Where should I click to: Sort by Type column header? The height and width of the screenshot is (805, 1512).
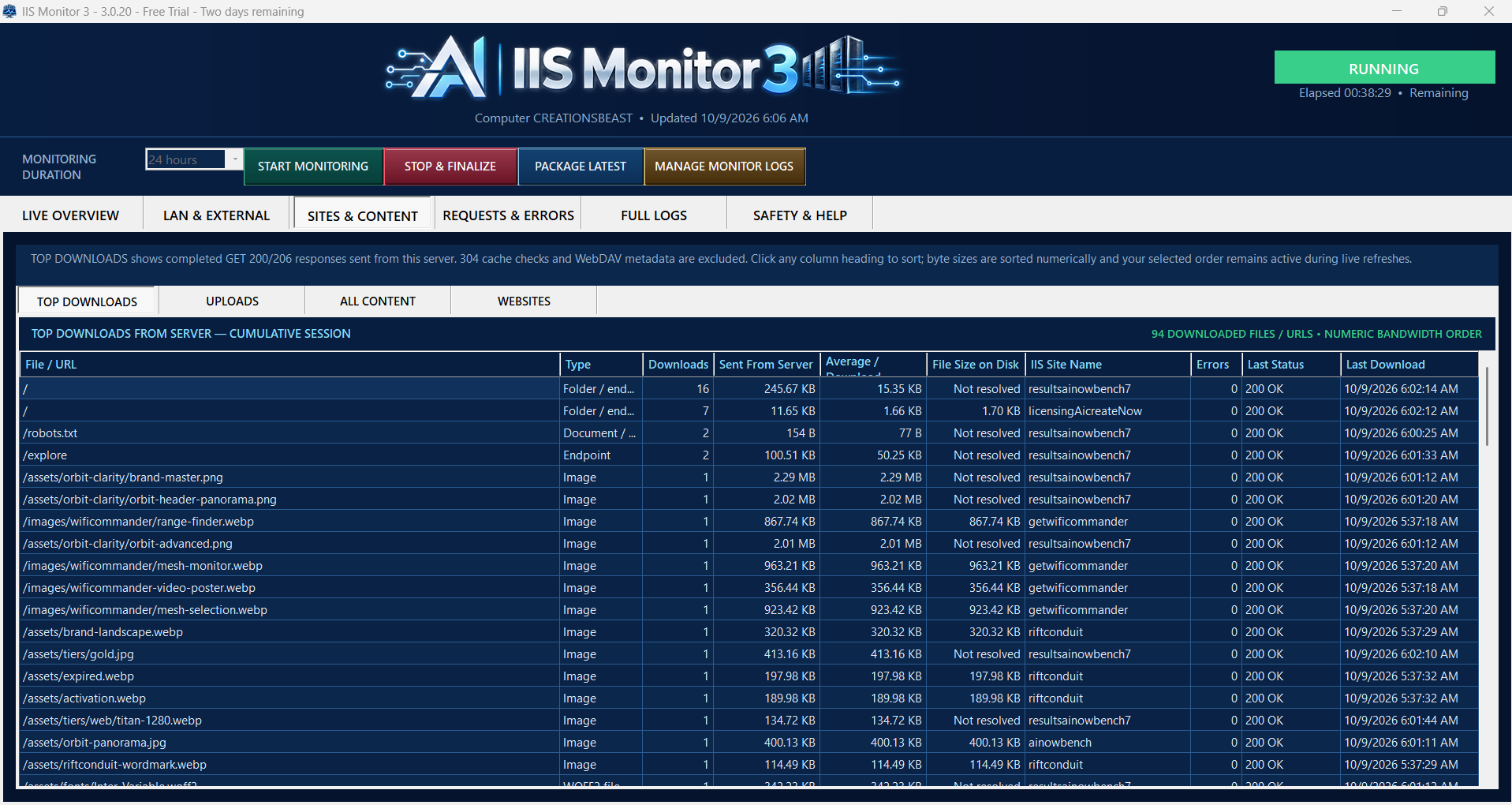click(601, 365)
